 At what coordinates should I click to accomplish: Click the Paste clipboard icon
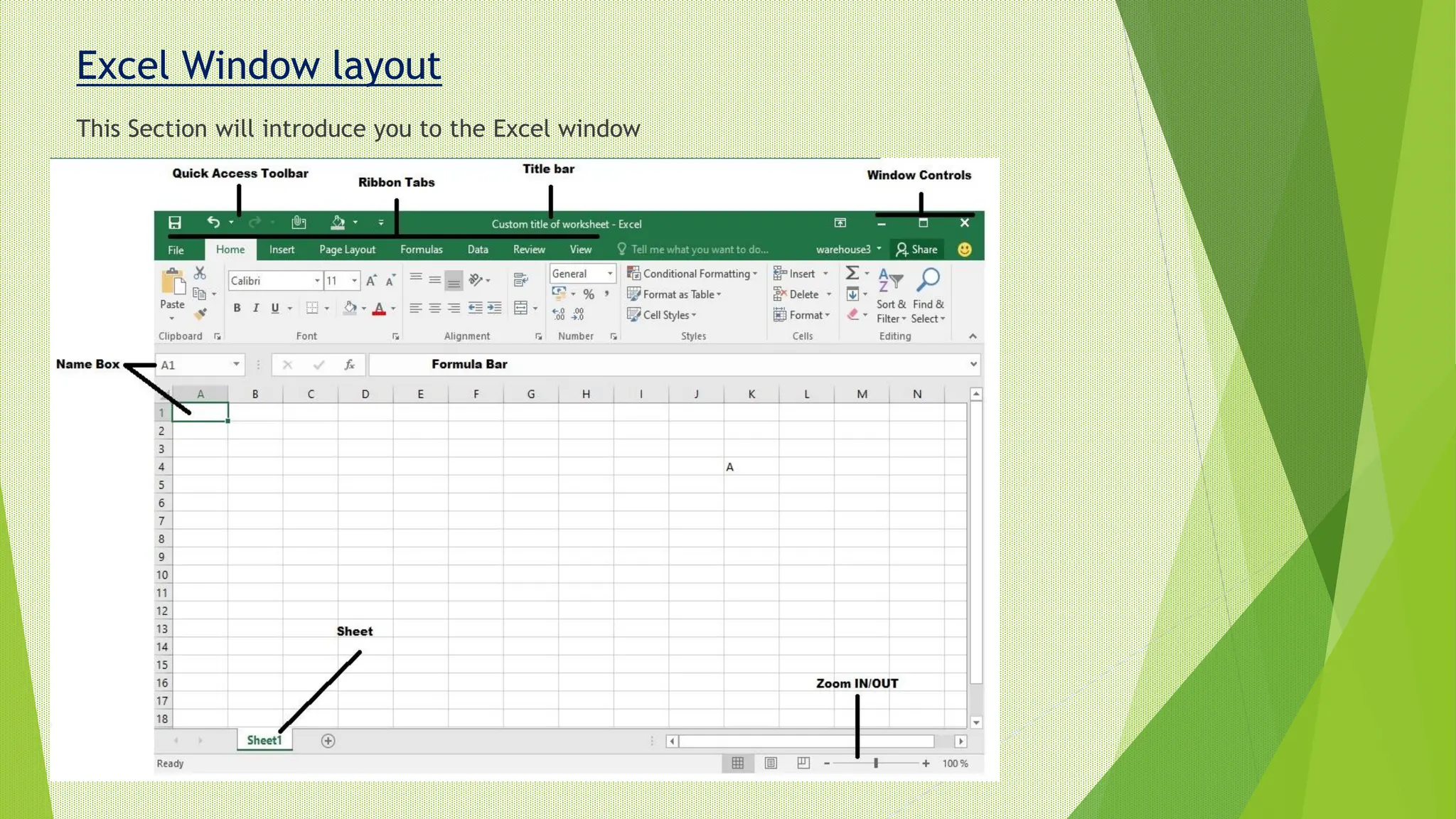[x=173, y=282]
